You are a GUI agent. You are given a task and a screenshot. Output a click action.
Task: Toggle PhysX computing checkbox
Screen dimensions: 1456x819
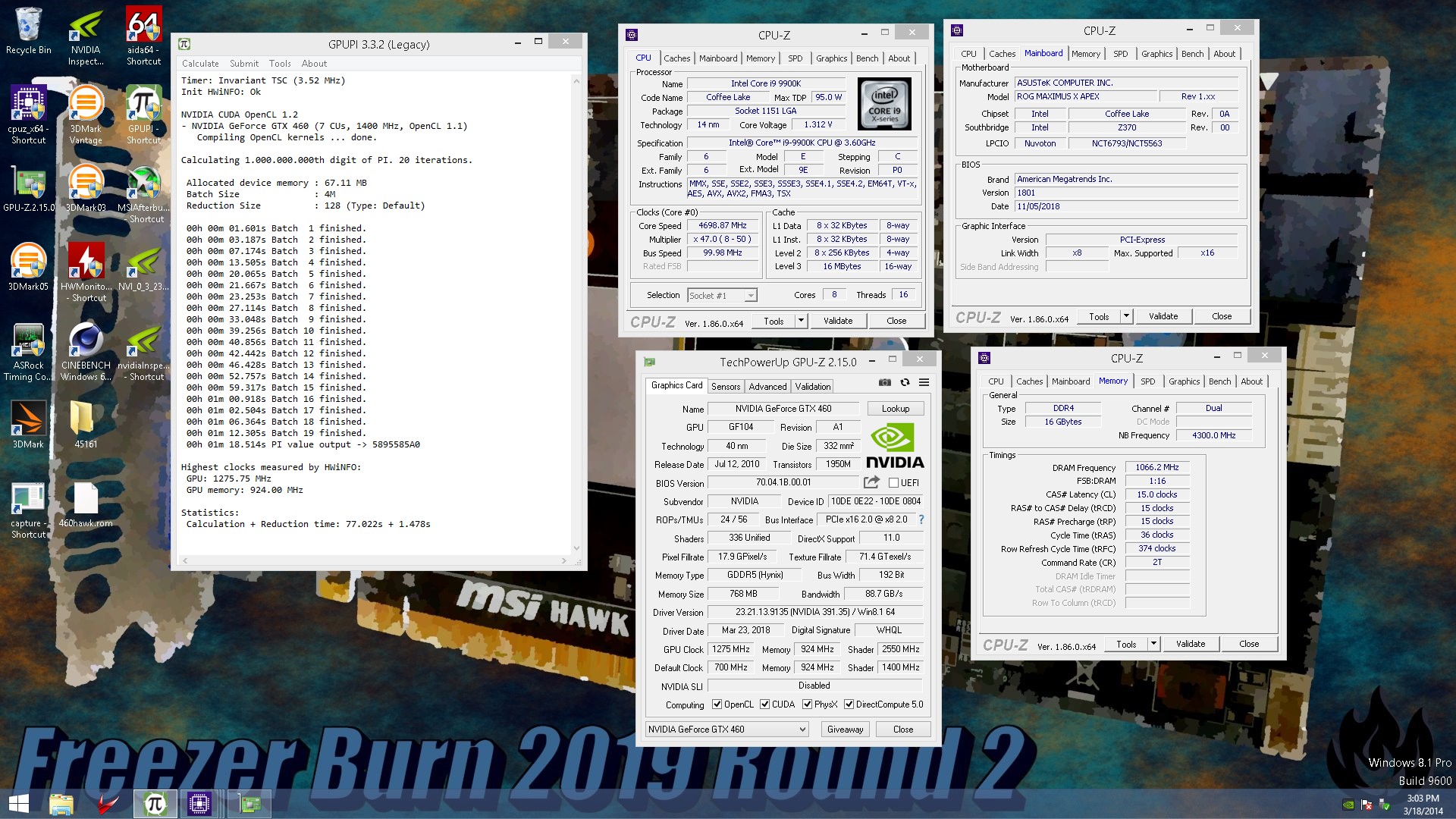[x=808, y=704]
